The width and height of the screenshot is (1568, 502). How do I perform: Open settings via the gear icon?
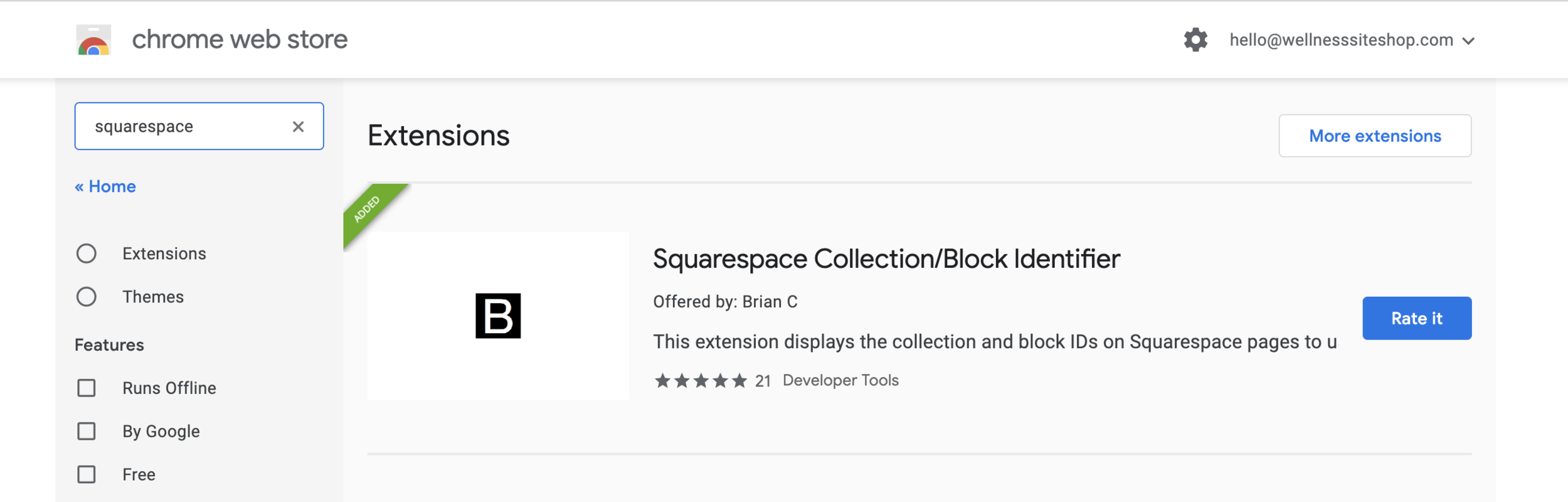[1195, 40]
